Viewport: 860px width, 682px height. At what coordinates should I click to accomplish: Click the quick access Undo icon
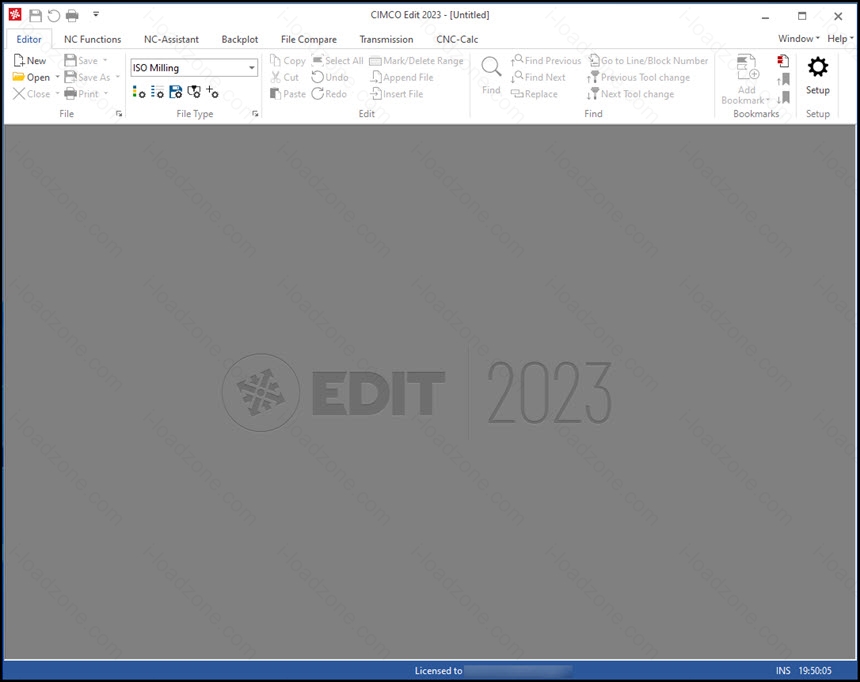click(x=53, y=15)
